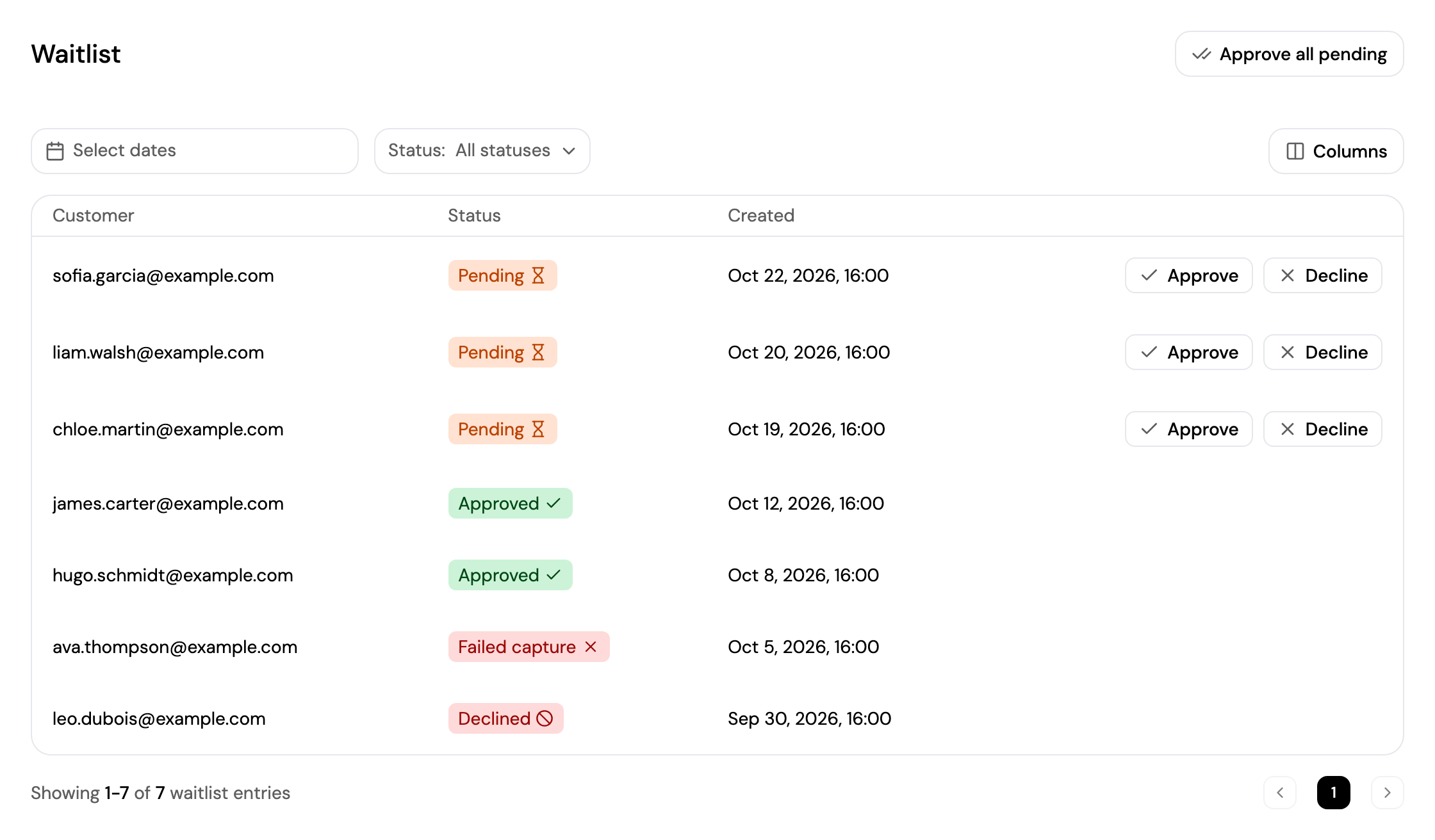The width and height of the screenshot is (1435, 840).
Task: Click the date Oct 20, 2026, 16:00
Action: [809, 353]
